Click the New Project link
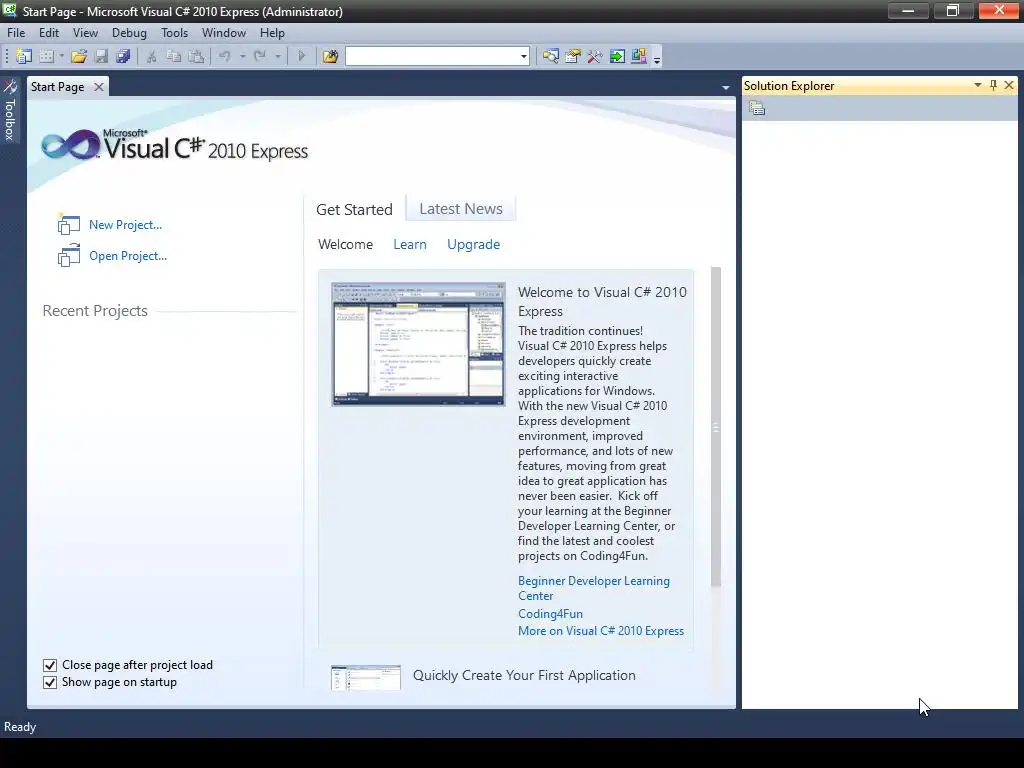1024x768 pixels. 125,225
